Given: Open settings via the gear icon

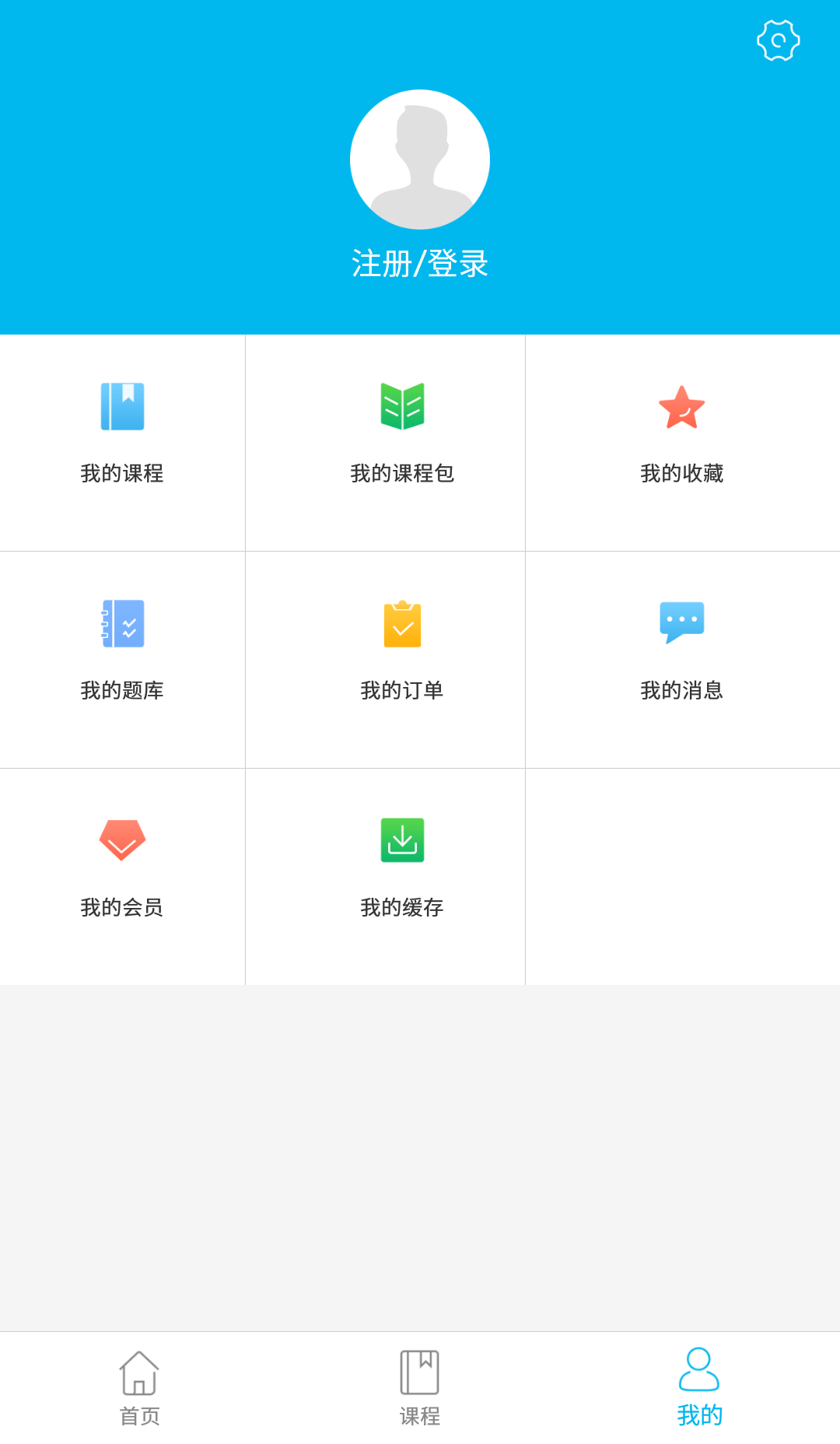Looking at the screenshot, I should point(778,40).
